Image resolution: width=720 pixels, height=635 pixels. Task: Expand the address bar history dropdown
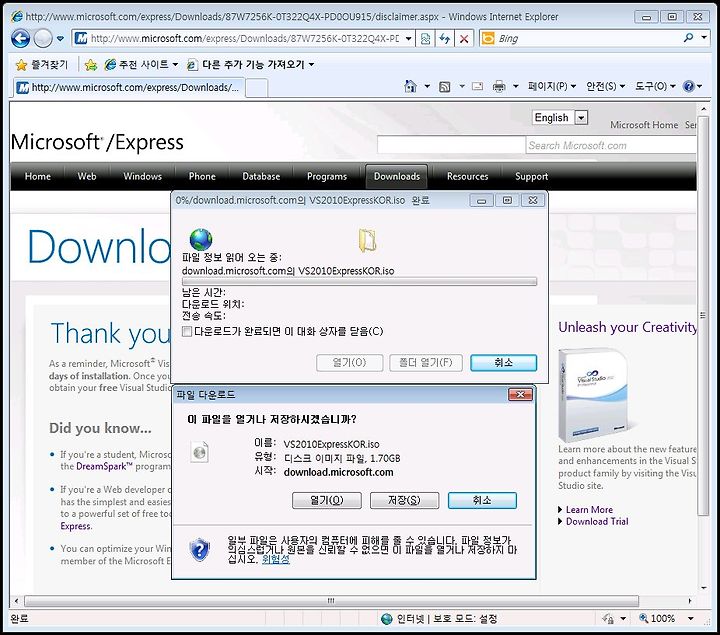pos(408,39)
